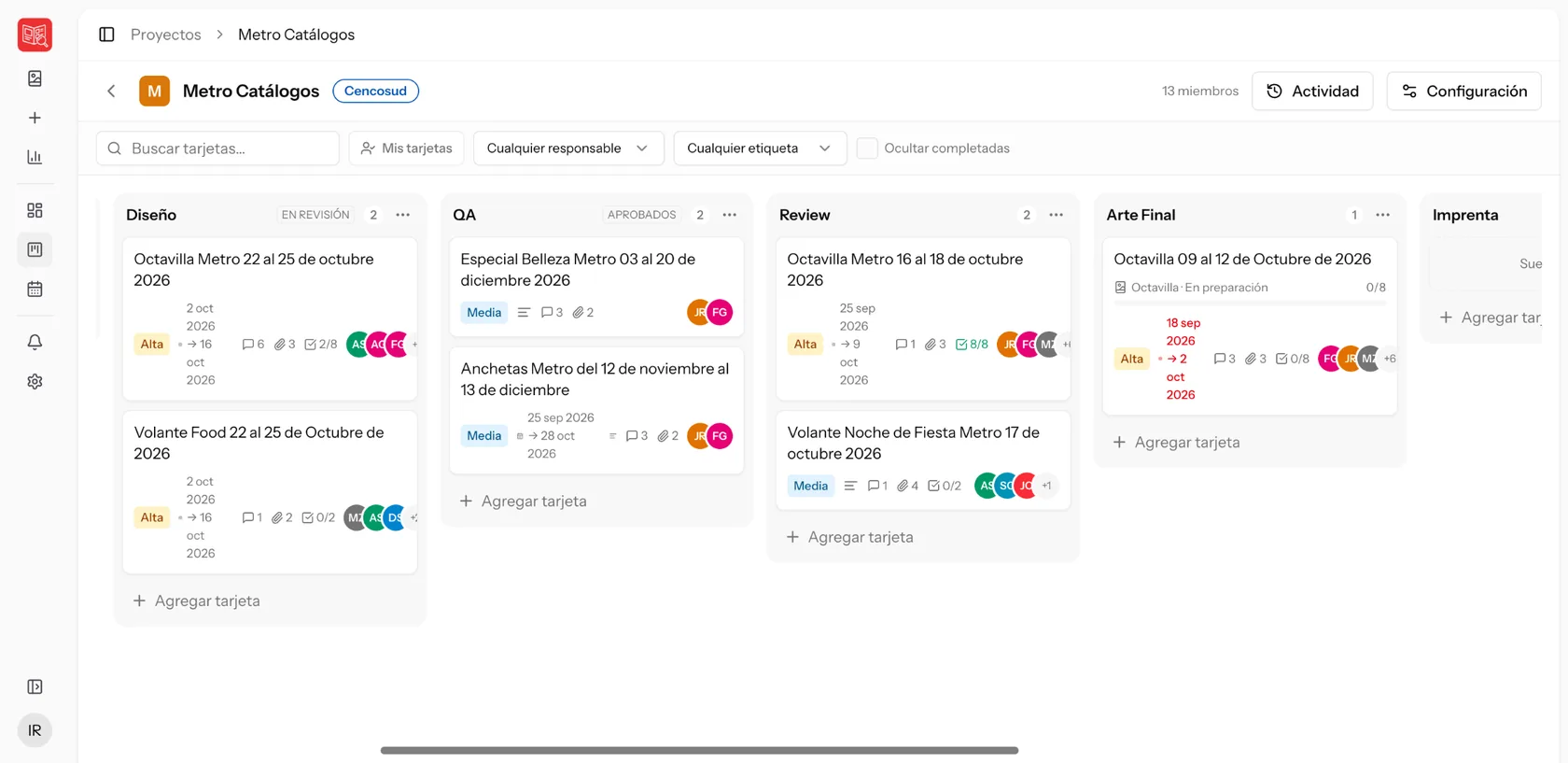Viewport: 1568px width, 763px height.
Task: Click the Proyectos breadcrumb
Action: pyautogui.click(x=166, y=35)
